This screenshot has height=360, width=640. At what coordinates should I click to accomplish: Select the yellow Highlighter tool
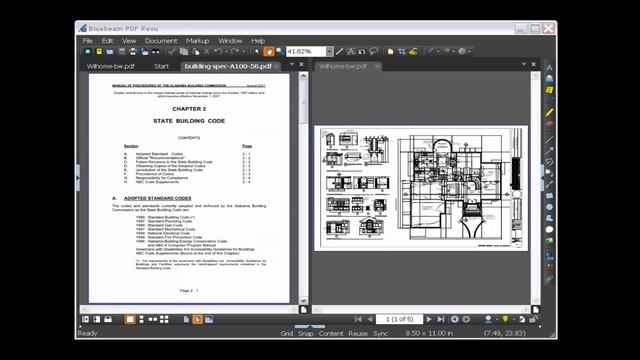tap(549, 112)
